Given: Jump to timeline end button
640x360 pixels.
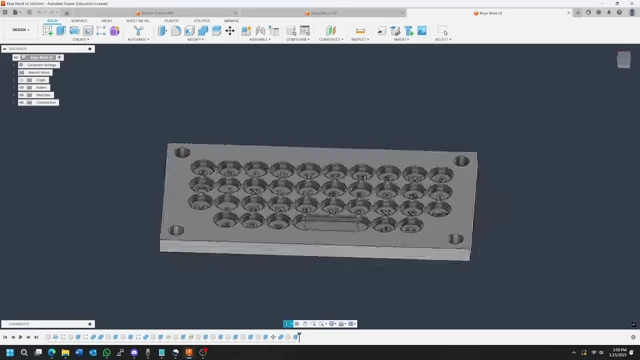Looking at the screenshot, I should pos(36,337).
